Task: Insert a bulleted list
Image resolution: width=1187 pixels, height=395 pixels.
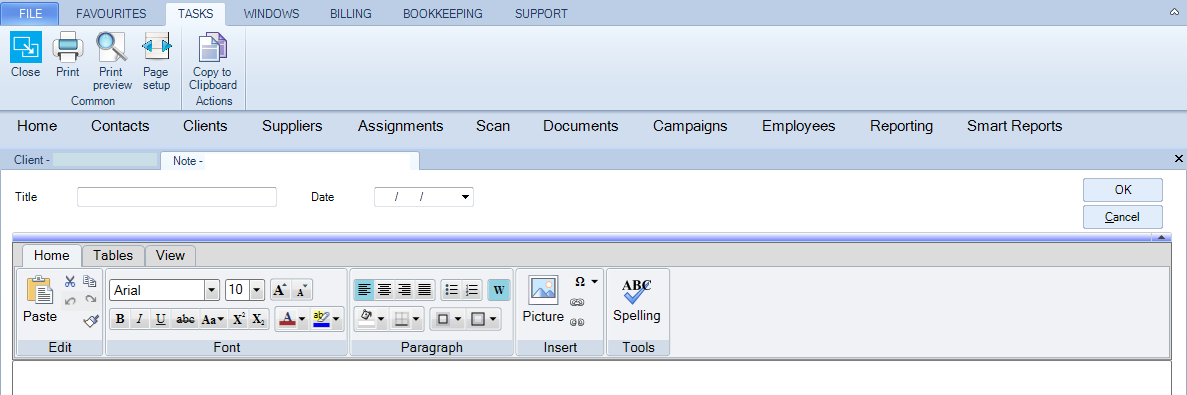Action: click(452, 290)
